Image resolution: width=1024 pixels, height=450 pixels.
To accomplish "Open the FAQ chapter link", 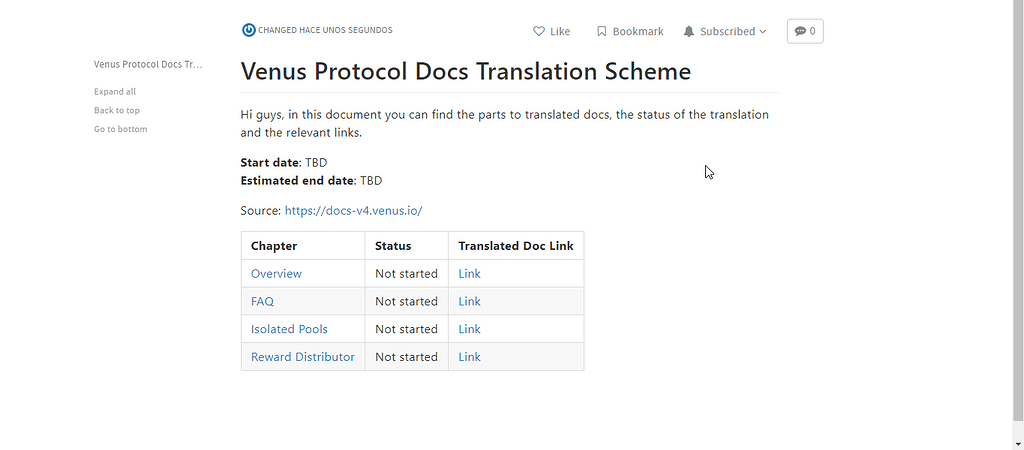I will pos(263,301).
